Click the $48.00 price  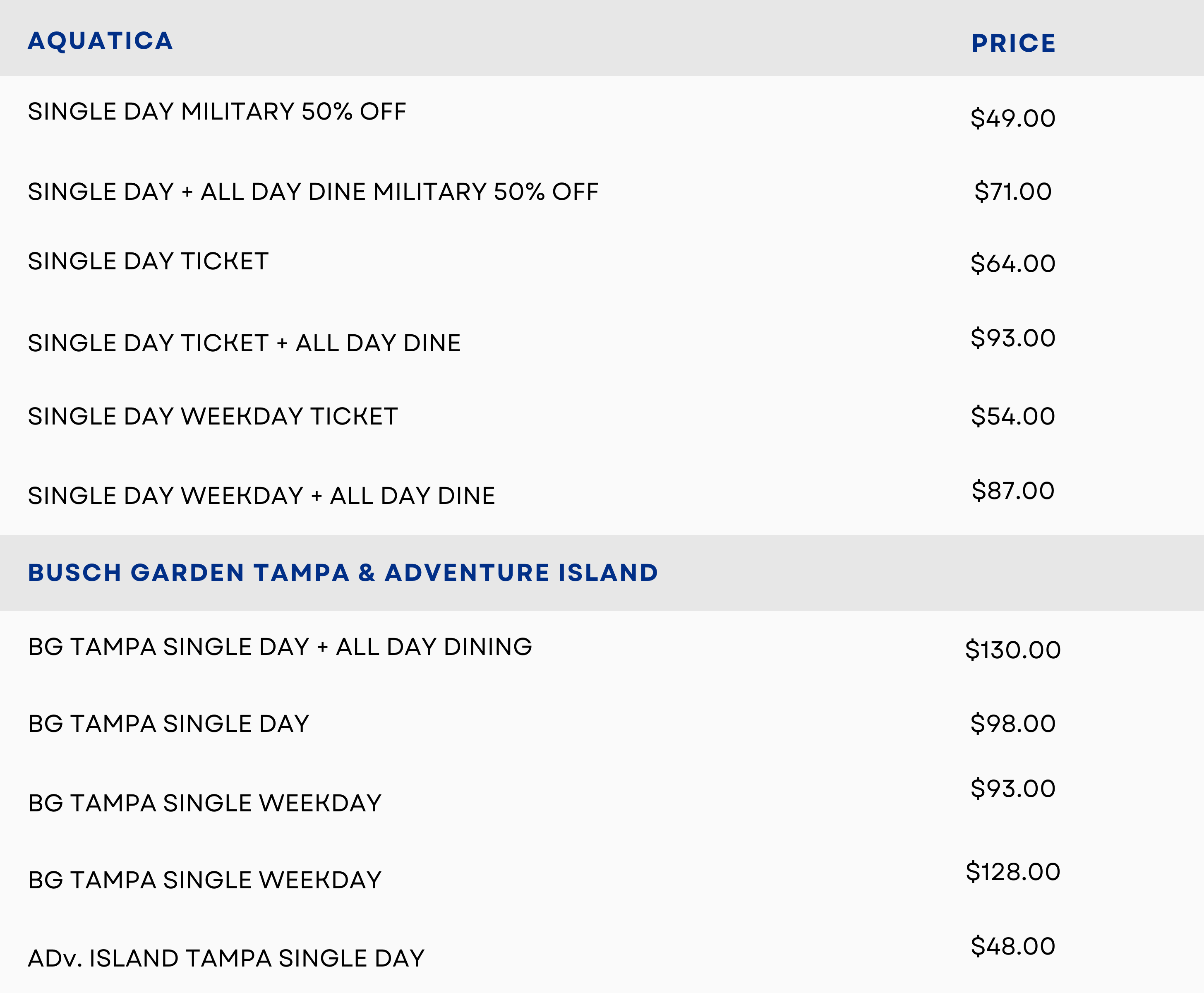pos(1013,946)
